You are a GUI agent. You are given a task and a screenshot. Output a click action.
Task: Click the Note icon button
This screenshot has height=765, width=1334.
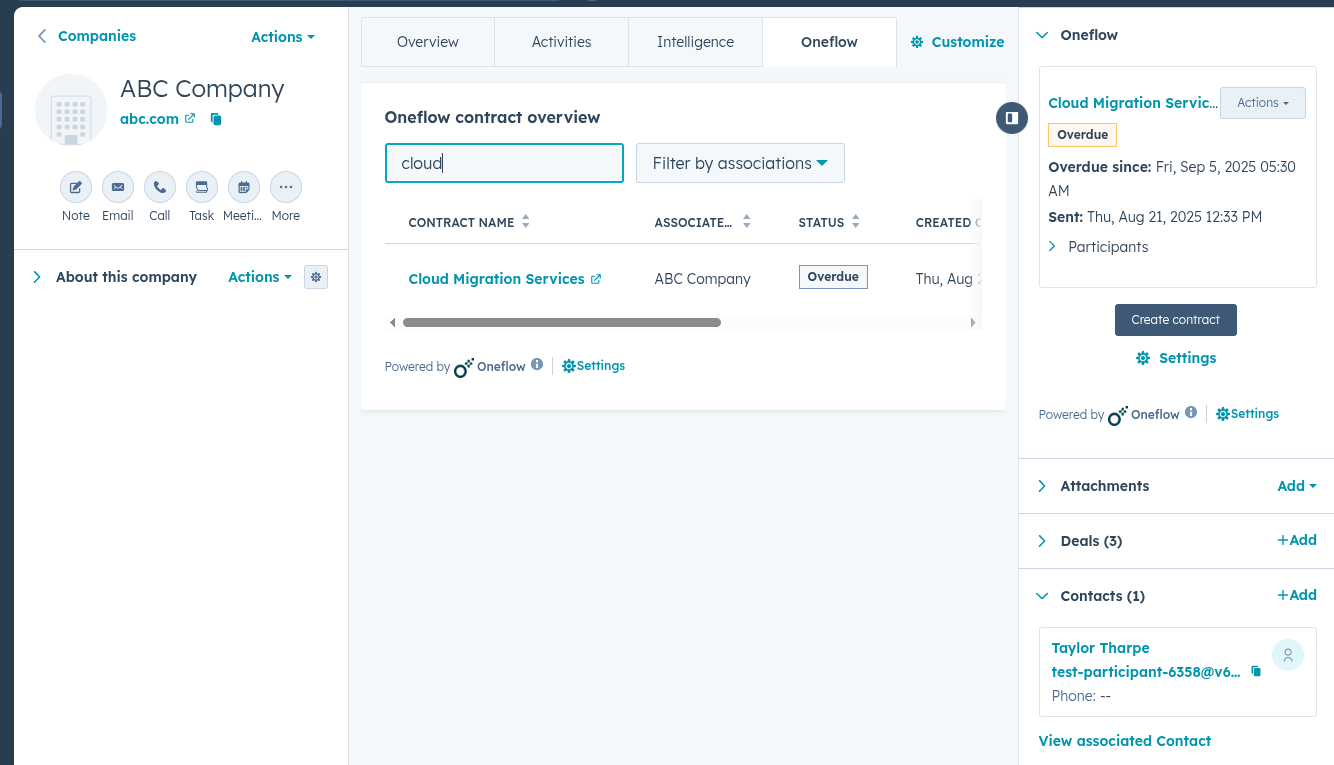click(x=76, y=187)
